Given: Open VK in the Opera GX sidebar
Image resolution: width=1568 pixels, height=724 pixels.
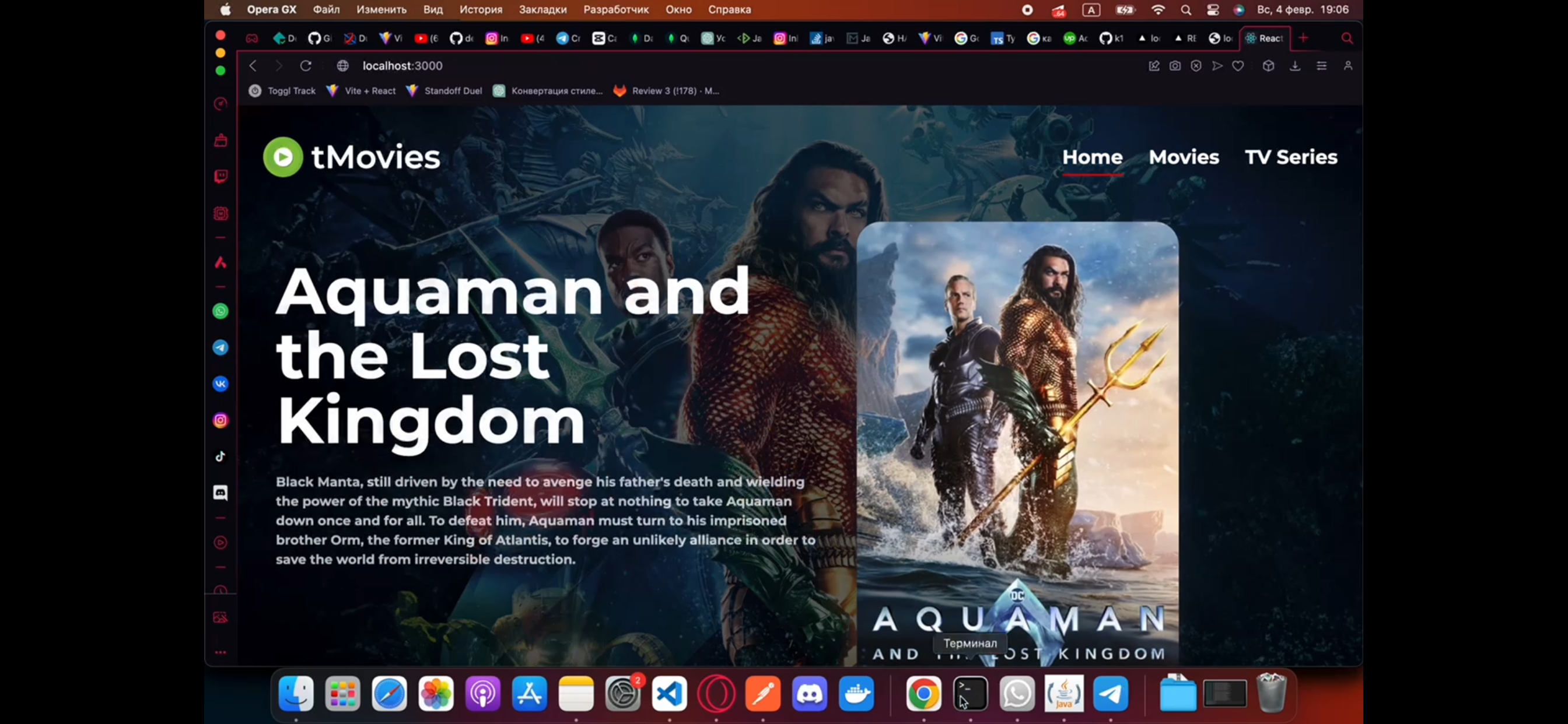Looking at the screenshot, I should coord(220,384).
